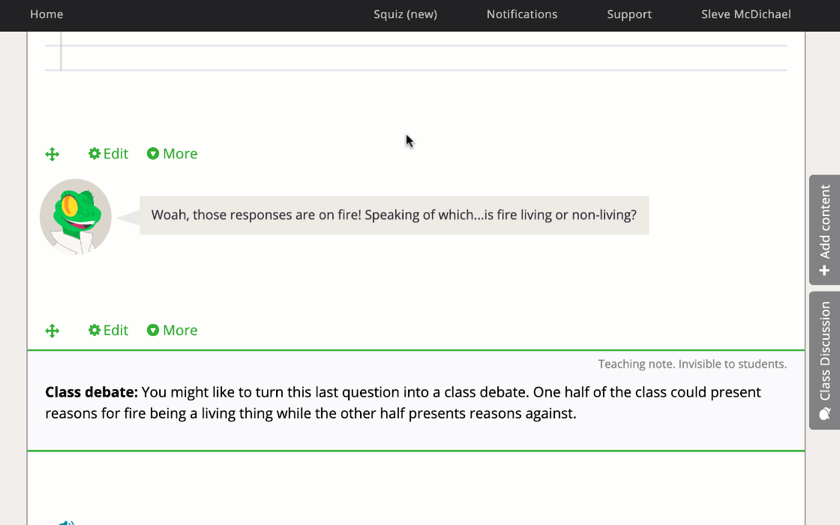Open the Class Discussion side panel
Screen dimensions: 840x525
(x=824, y=361)
